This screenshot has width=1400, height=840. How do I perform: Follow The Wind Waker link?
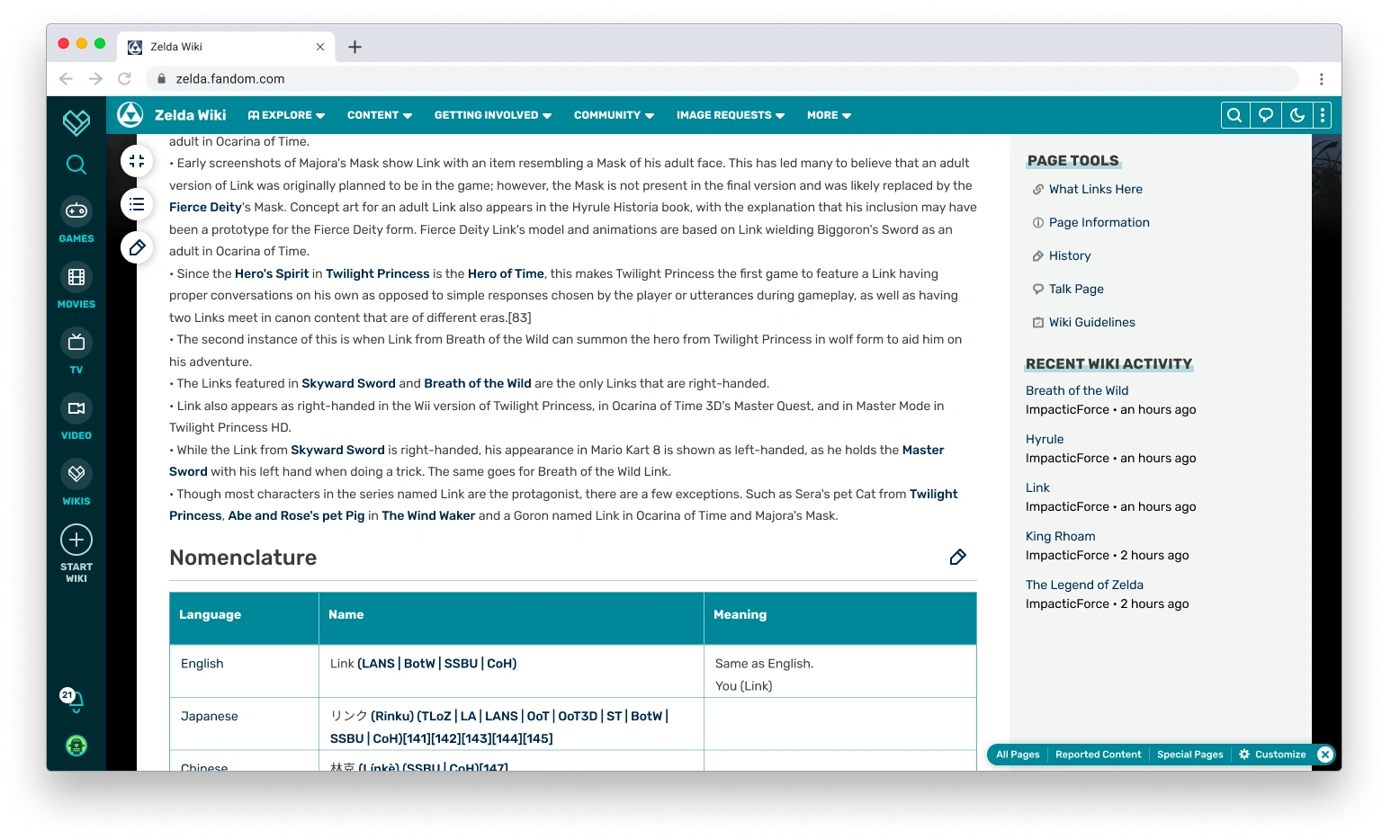tap(428, 515)
